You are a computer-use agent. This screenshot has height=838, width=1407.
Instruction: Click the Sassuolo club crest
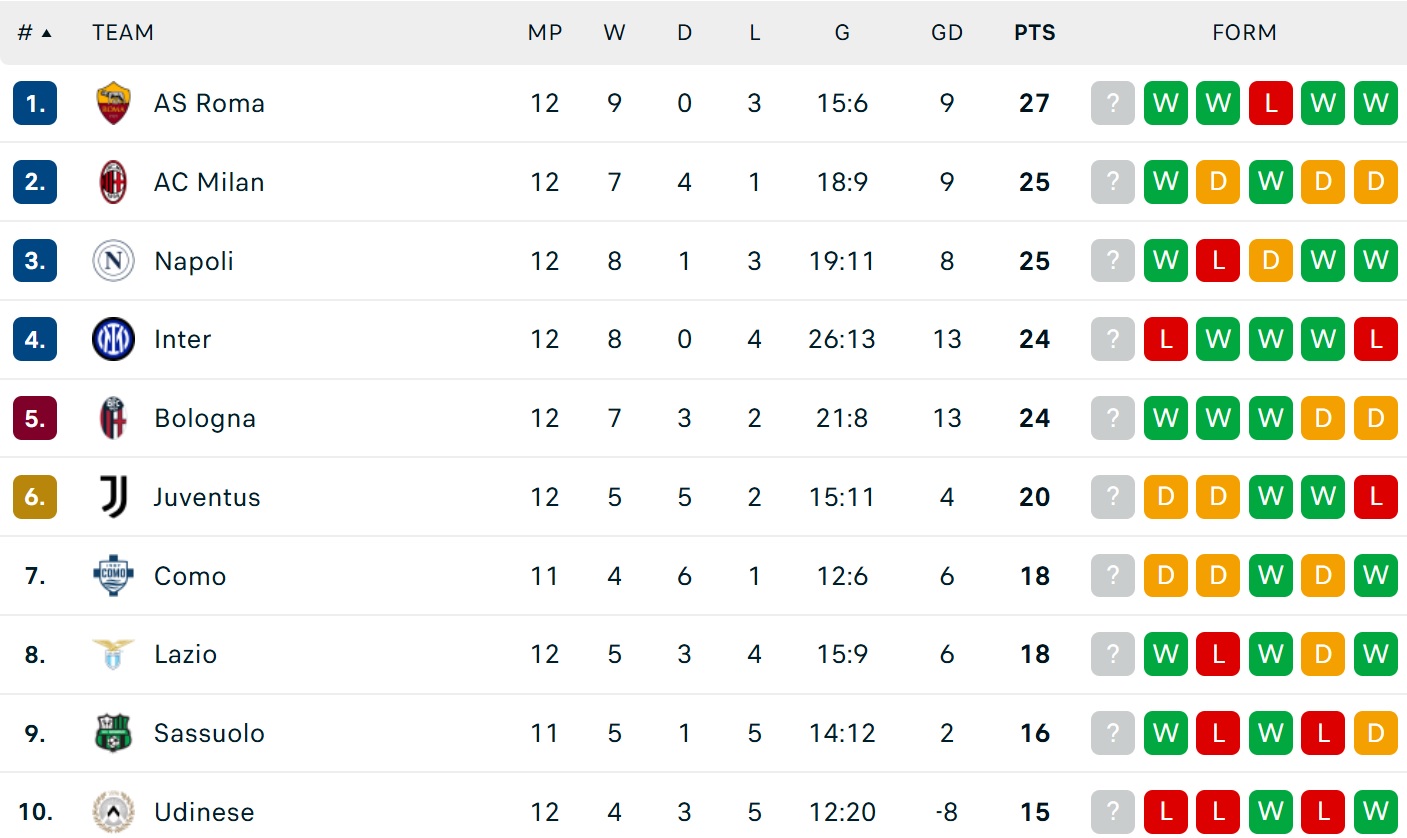[x=113, y=733]
